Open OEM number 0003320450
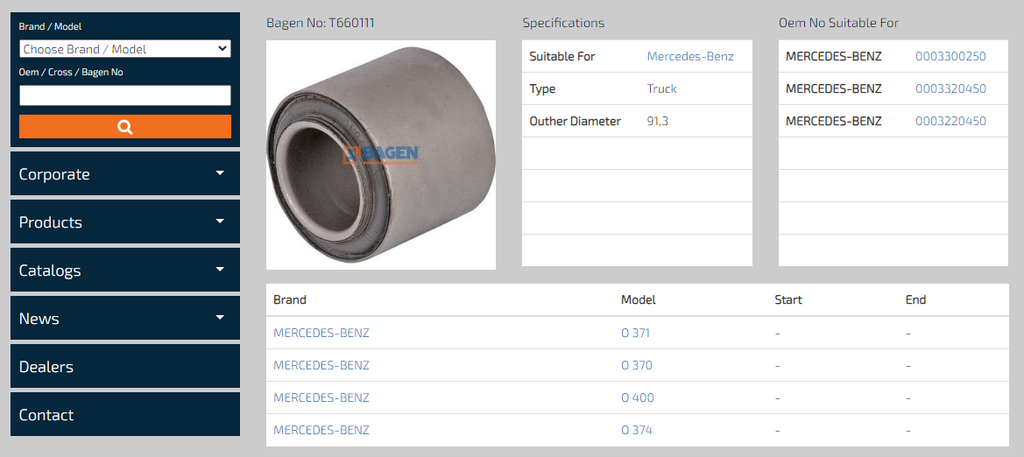Image resolution: width=1024 pixels, height=457 pixels. [x=951, y=89]
